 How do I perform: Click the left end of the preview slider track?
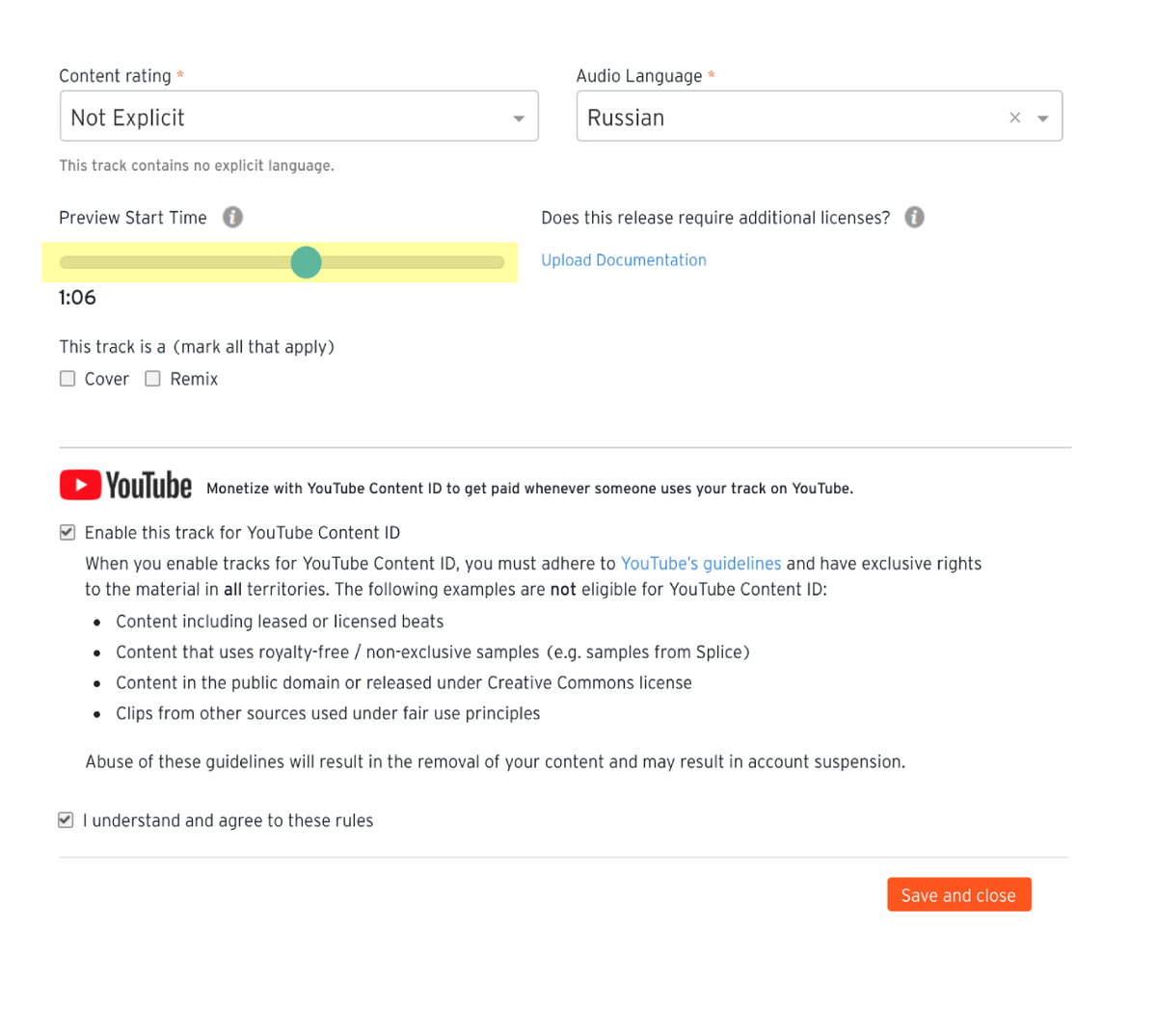coord(67,262)
